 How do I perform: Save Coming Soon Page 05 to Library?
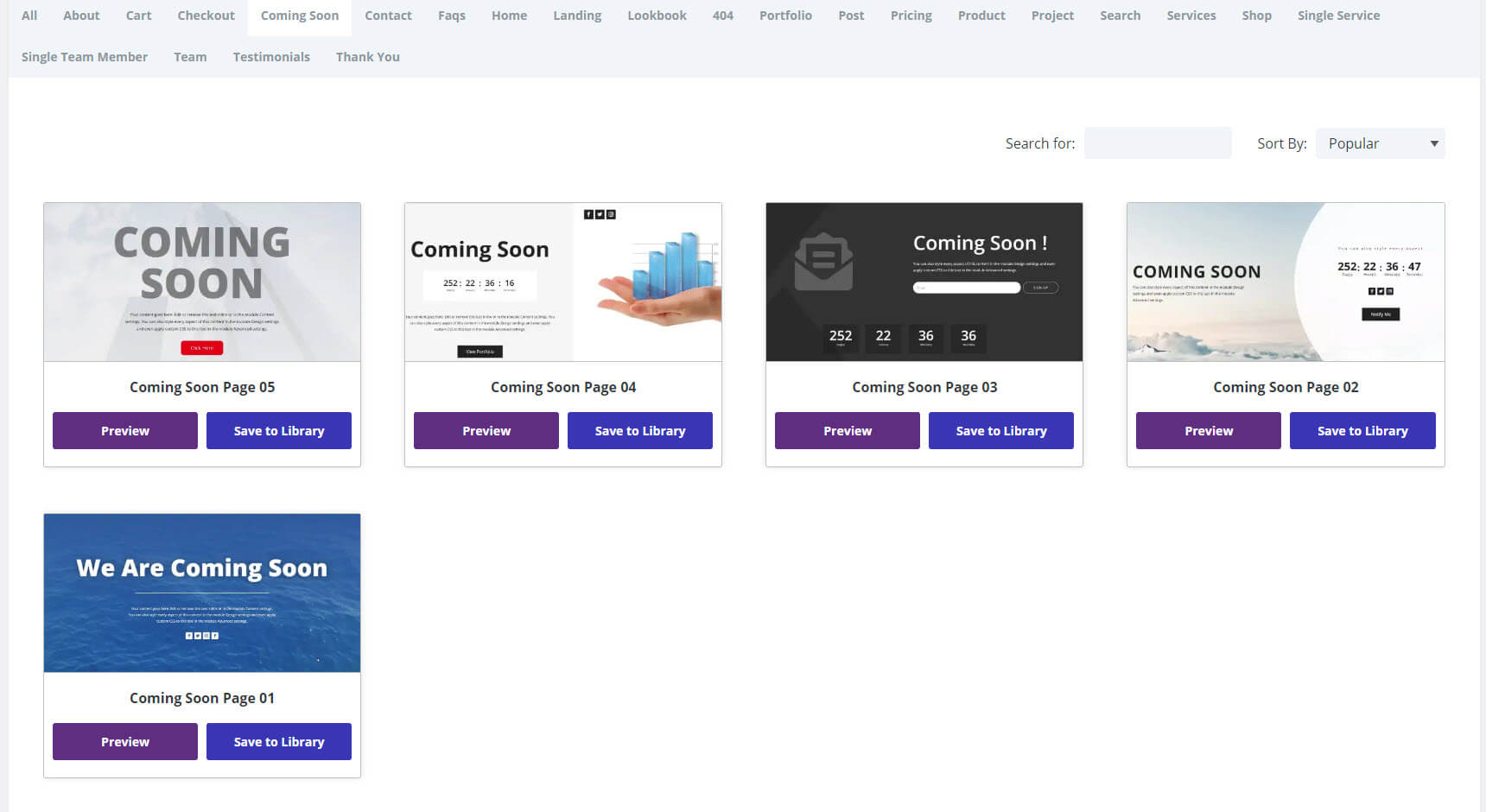[279, 431]
